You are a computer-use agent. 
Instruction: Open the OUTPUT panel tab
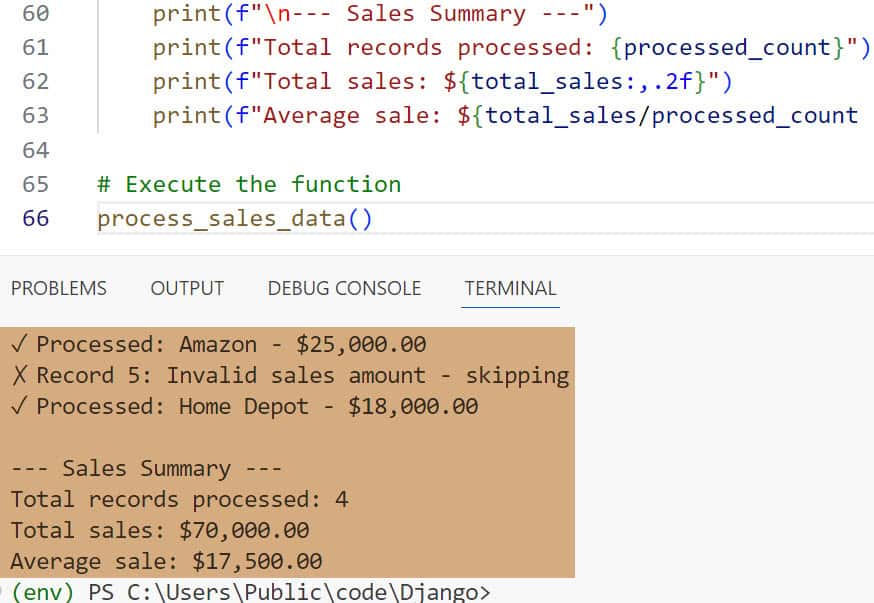tap(187, 288)
